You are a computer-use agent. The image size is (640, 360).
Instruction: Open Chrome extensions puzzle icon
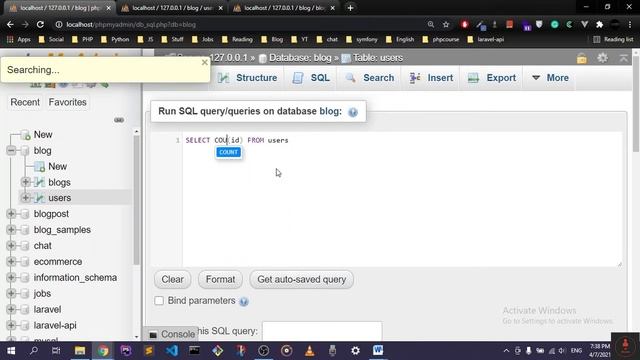click(600, 24)
